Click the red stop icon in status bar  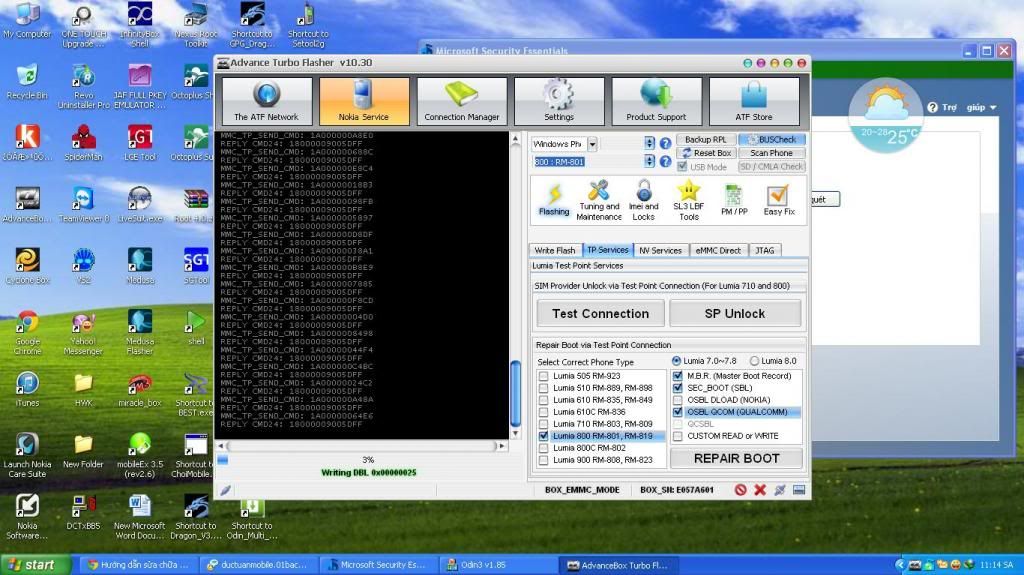click(x=740, y=489)
